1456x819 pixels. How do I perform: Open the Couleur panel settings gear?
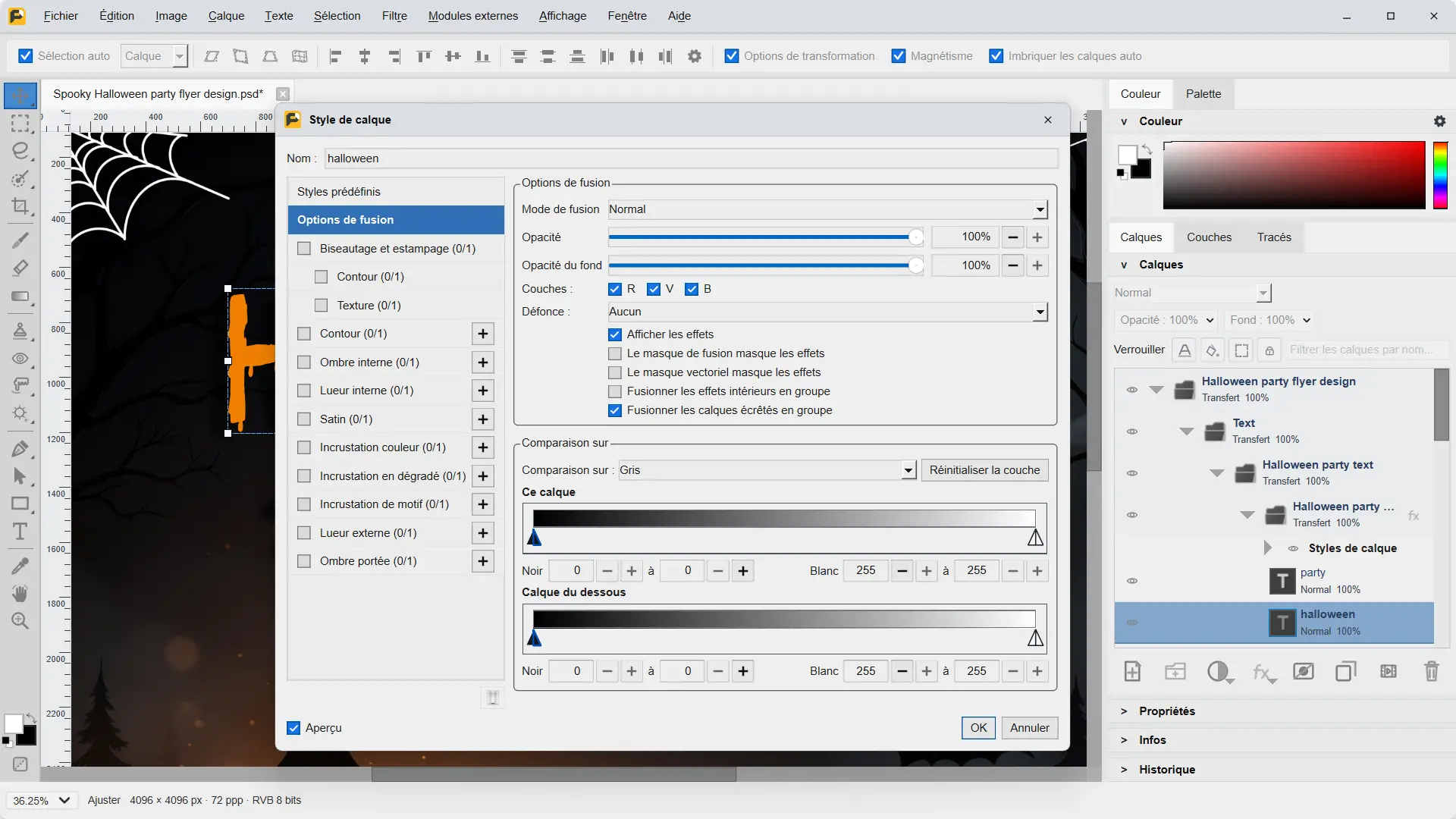tap(1439, 121)
